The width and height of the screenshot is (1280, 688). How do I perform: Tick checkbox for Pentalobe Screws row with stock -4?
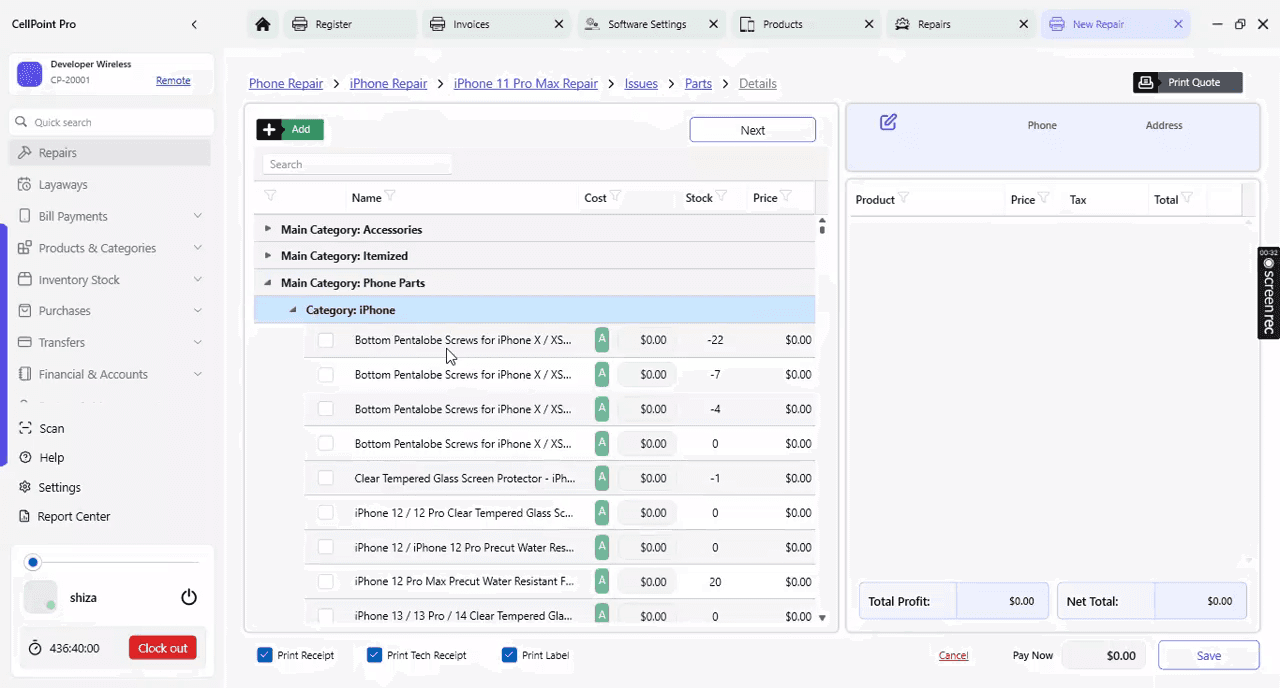point(326,409)
